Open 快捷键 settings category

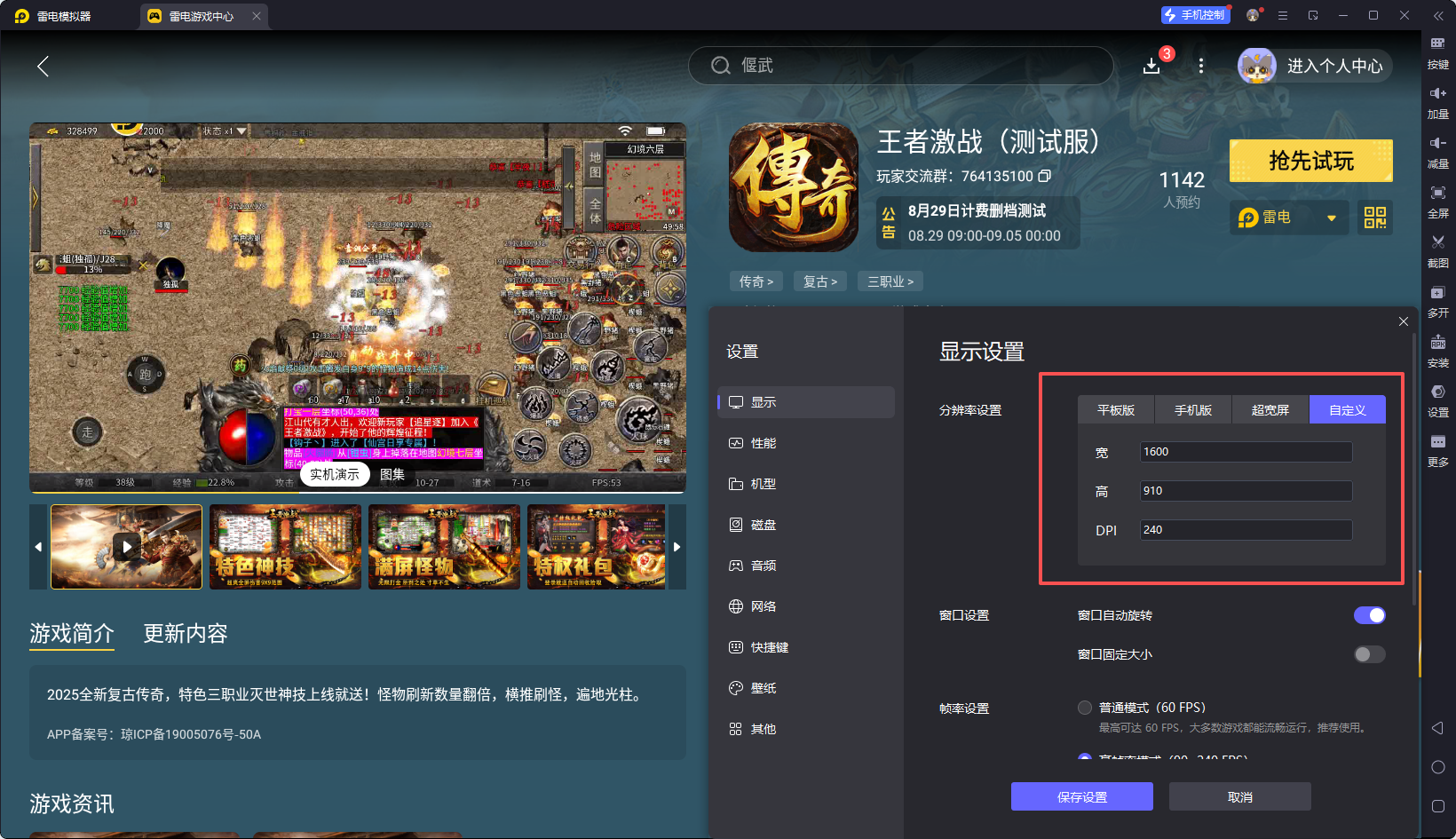click(806, 647)
